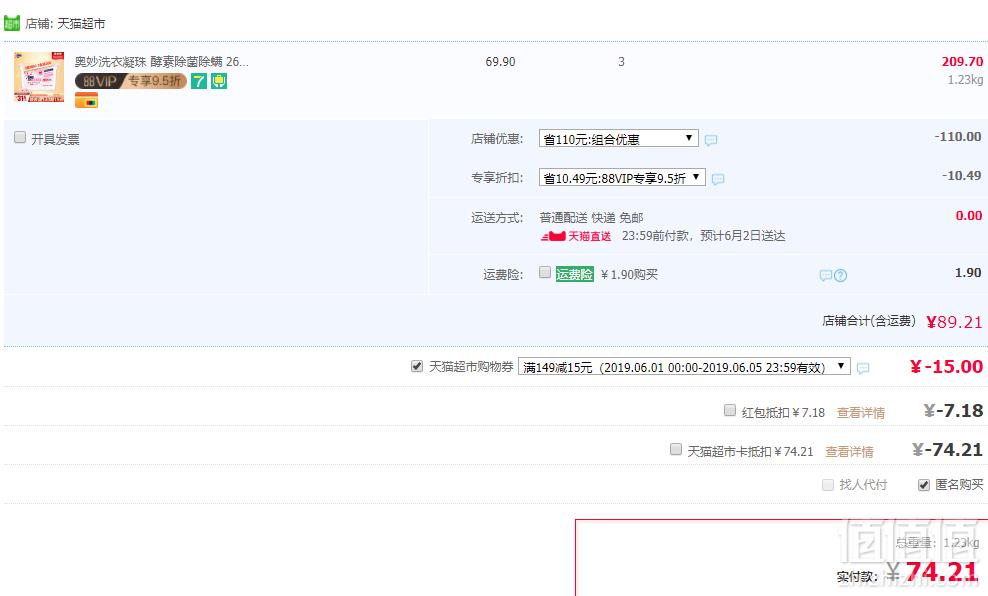Screen dimensions: 988x596
Task: Click the question mark help icon for 运费险
Action: point(841,275)
